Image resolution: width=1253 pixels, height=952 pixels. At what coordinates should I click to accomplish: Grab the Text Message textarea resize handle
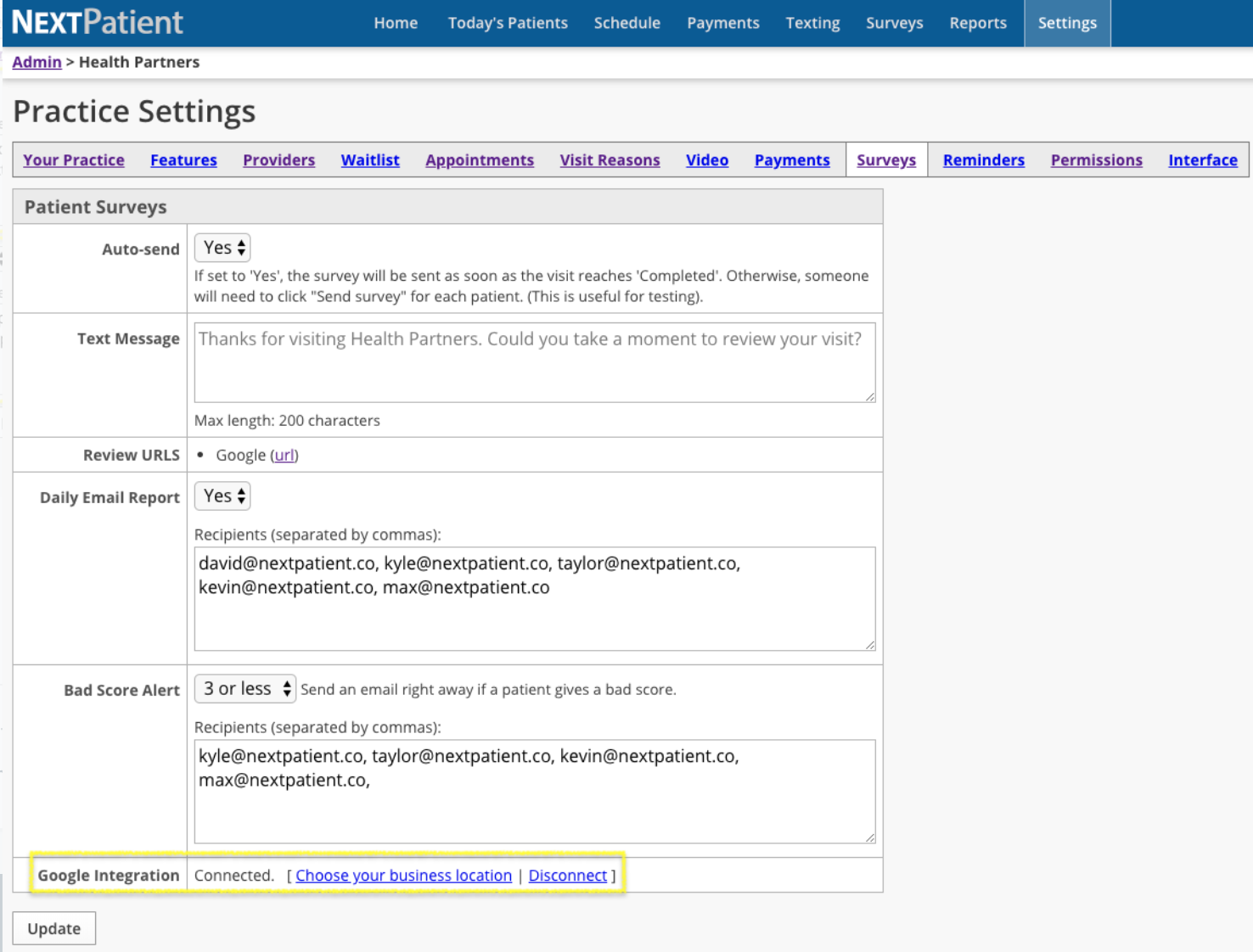870,397
